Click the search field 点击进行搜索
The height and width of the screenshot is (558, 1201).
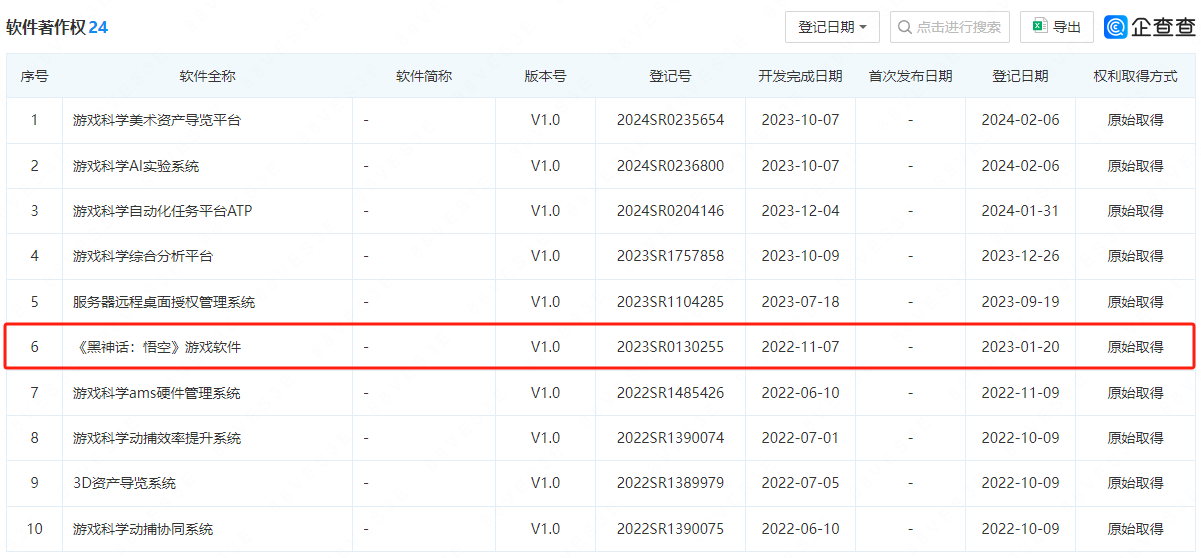point(958,27)
